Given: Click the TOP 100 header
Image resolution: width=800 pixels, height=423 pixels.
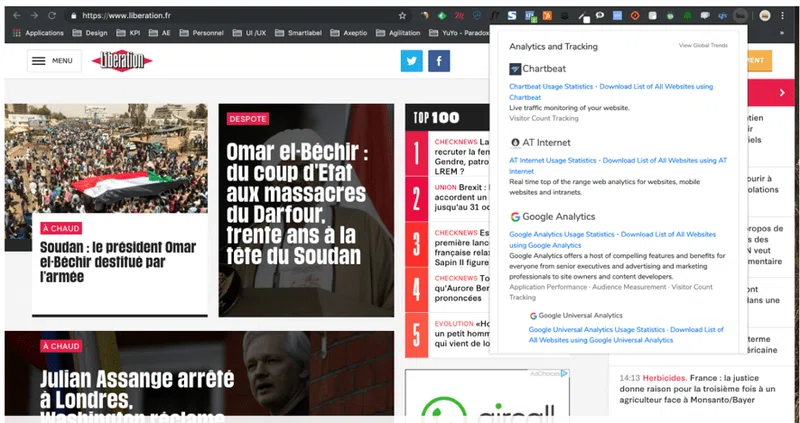Looking at the screenshot, I should (447, 118).
